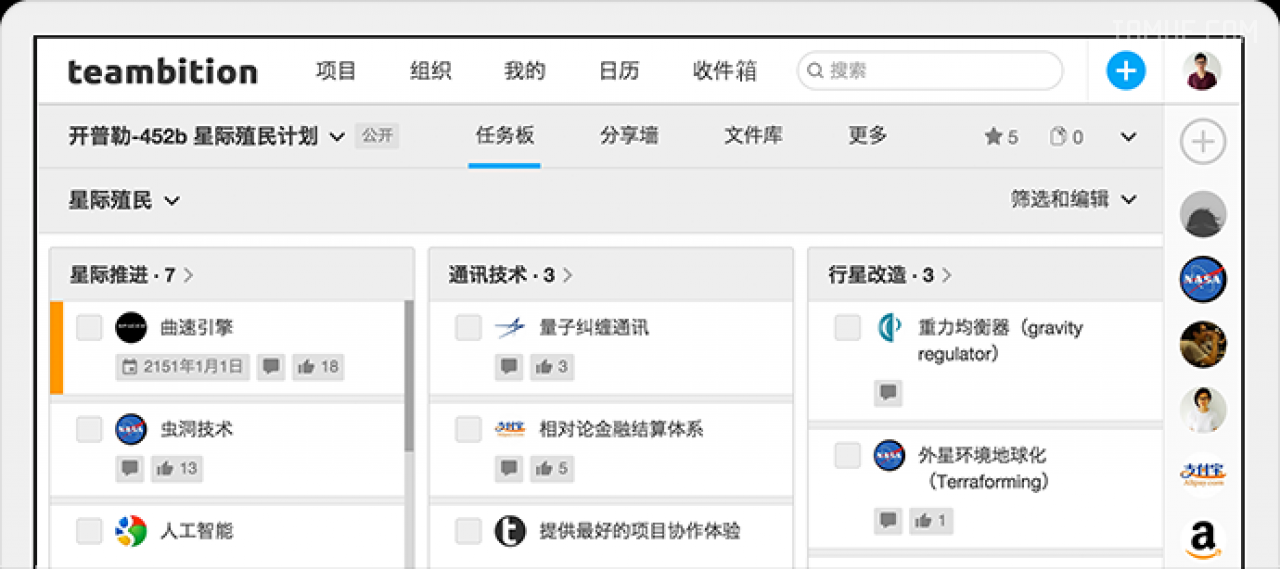Click the circled plus add-member icon in sidebar
The image size is (1280, 569).
pos(1202,142)
